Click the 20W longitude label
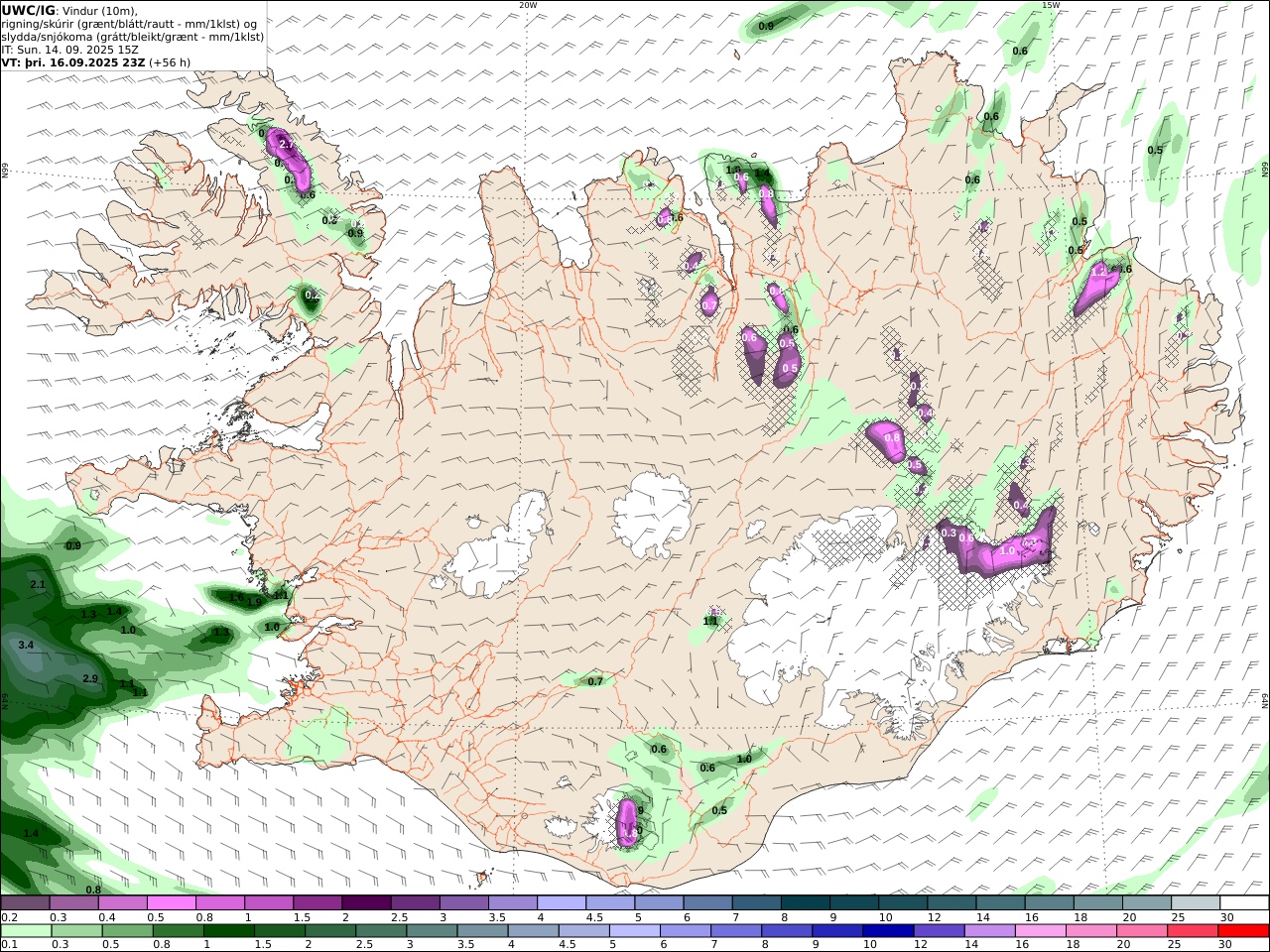Viewport: 1270px width, 952px height. click(x=528, y=5)
